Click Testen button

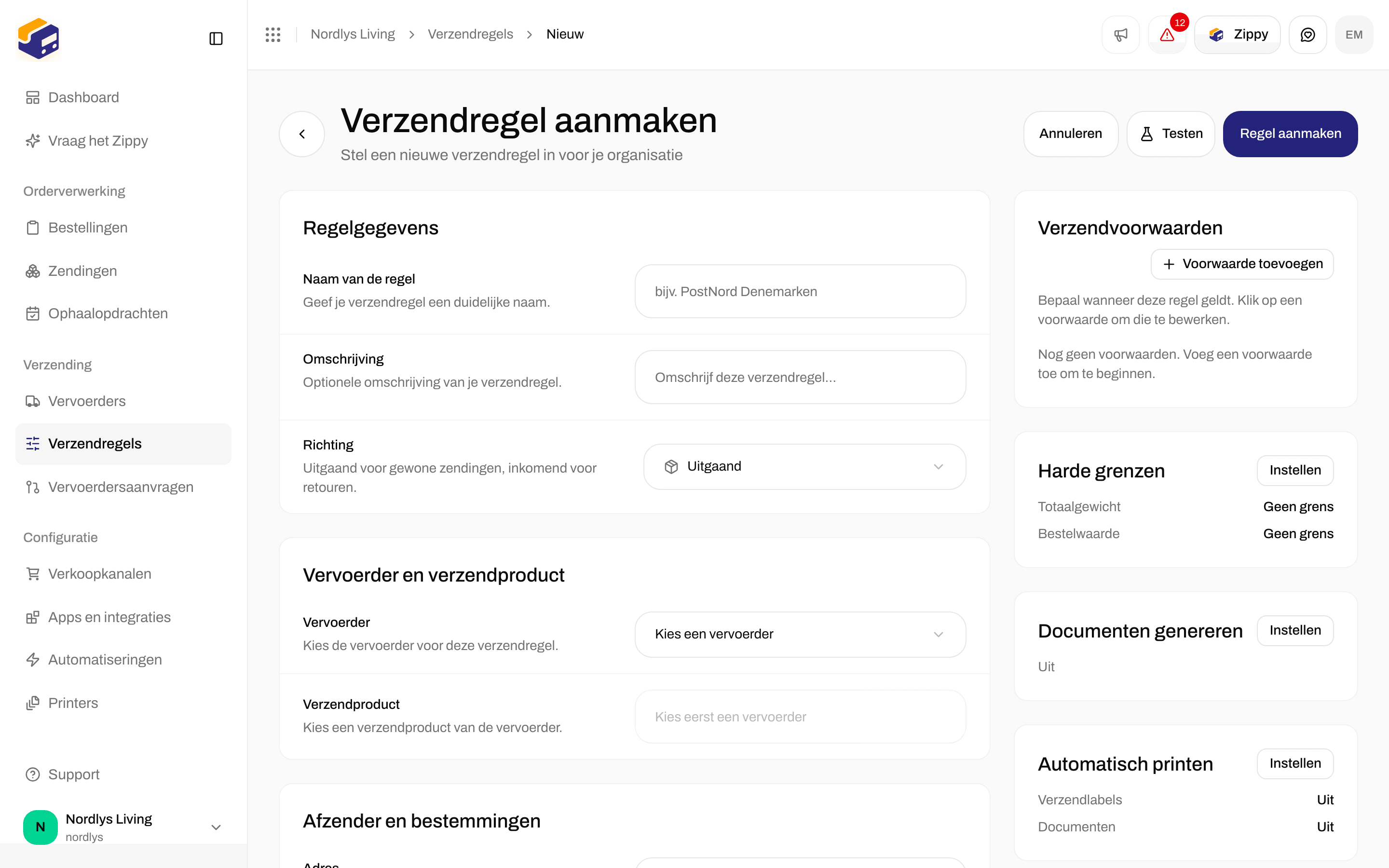point(1171,134)
